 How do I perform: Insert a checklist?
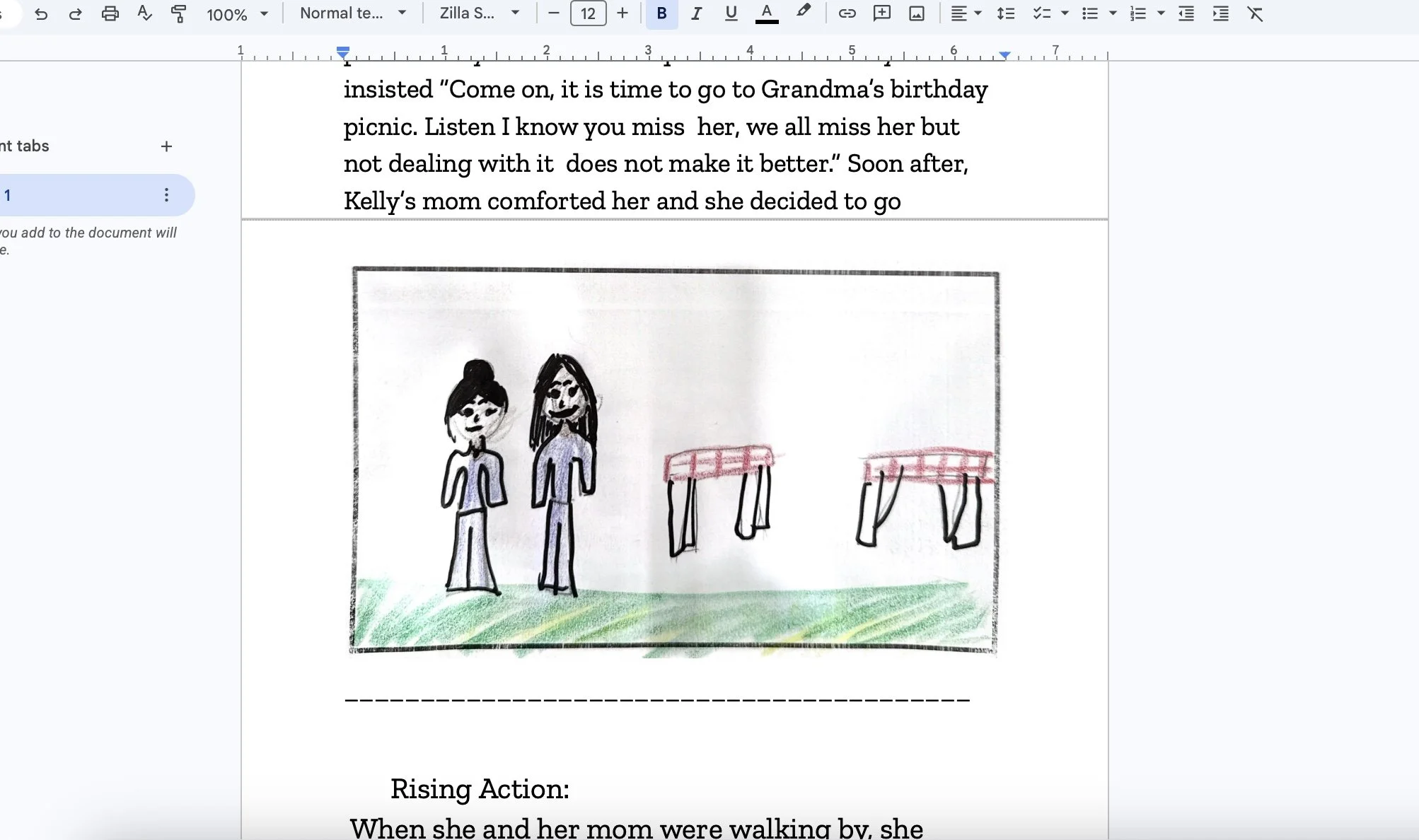(x=1041, y=13)
